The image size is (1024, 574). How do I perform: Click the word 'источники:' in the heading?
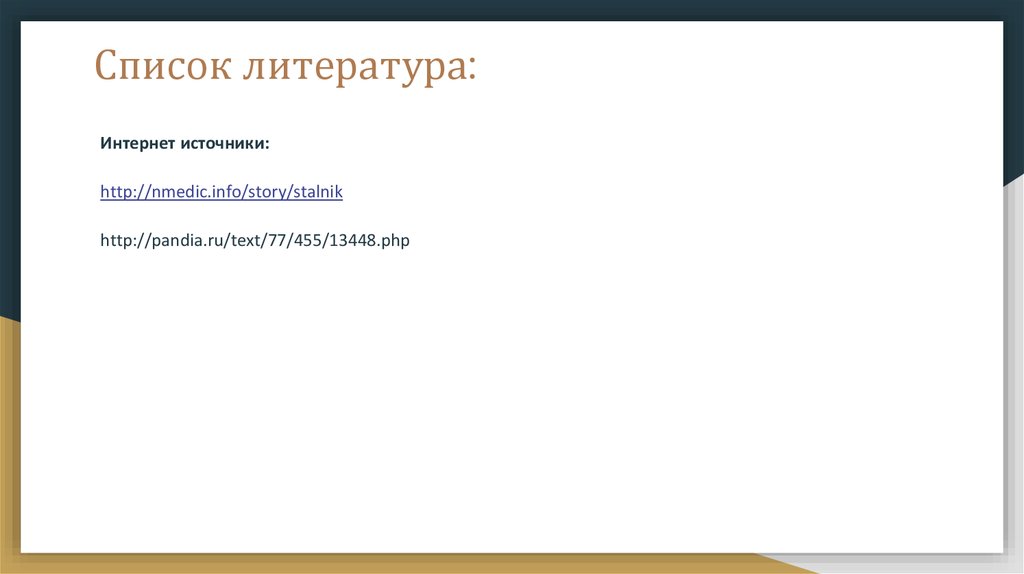tap(226, 143)
